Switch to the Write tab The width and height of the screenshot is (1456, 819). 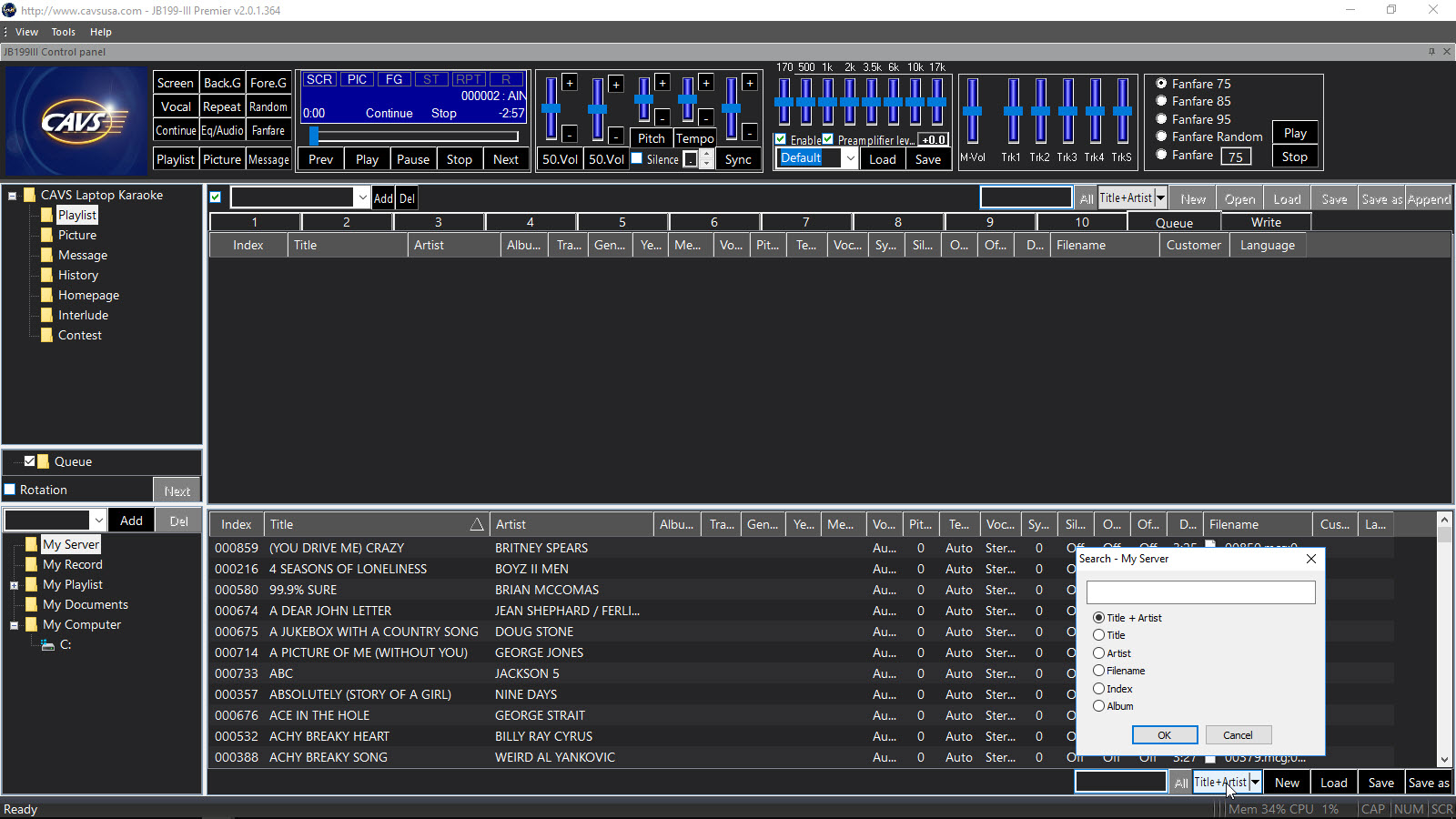point(1266,222)
